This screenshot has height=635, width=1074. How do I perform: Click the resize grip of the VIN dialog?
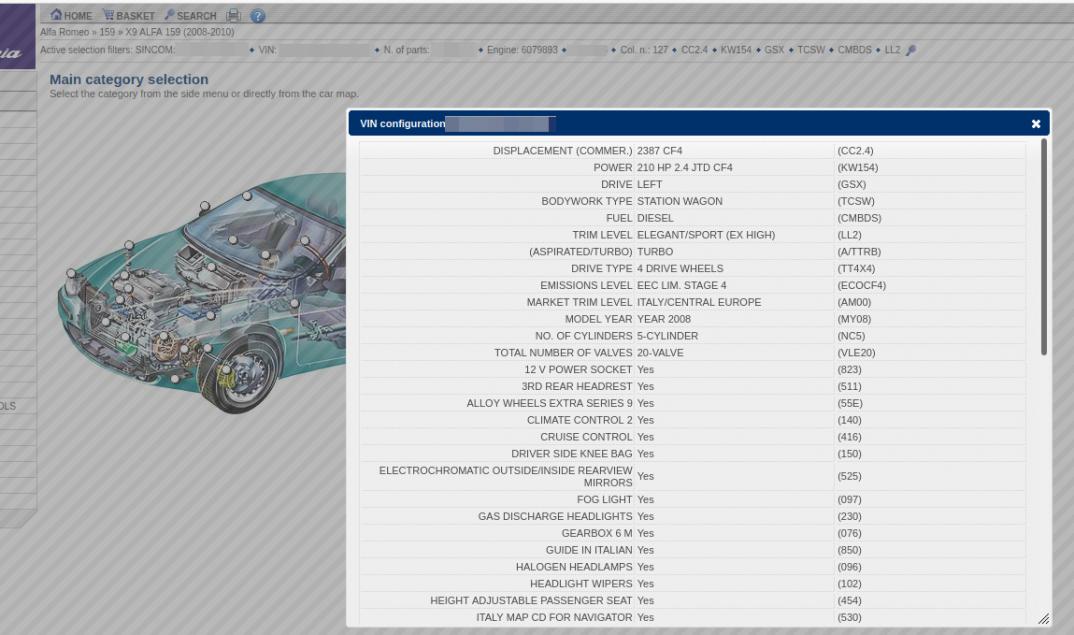1043,619
